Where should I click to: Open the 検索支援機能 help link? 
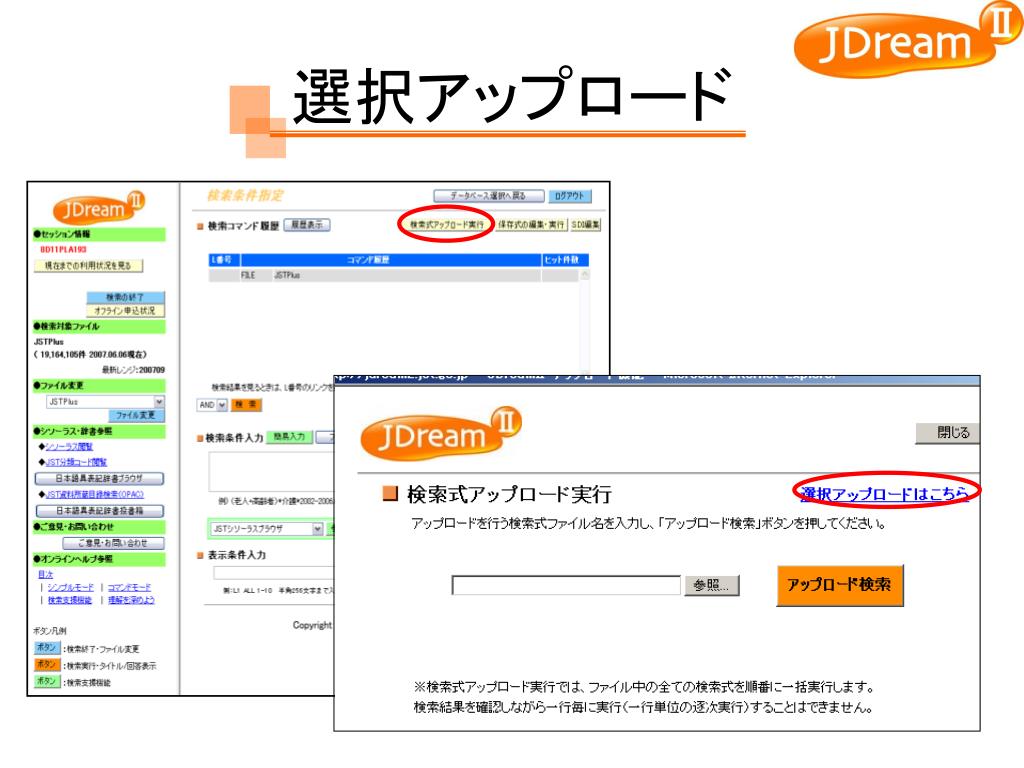point(70,600)
